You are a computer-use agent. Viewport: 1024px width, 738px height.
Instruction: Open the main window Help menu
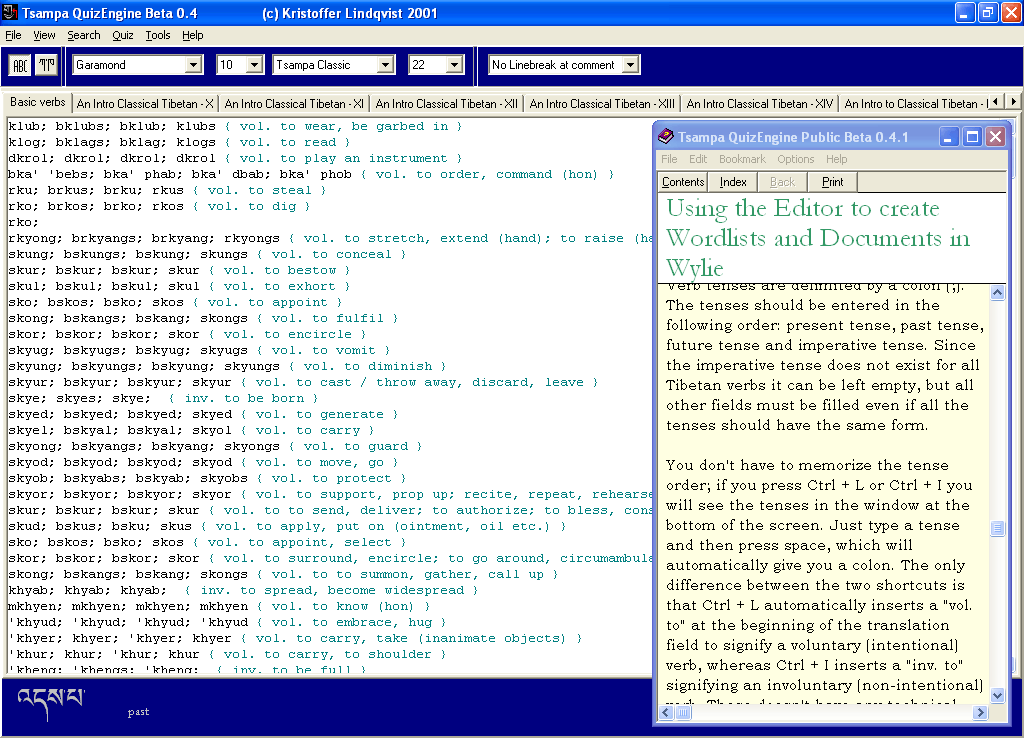click(x=192, y=35)
